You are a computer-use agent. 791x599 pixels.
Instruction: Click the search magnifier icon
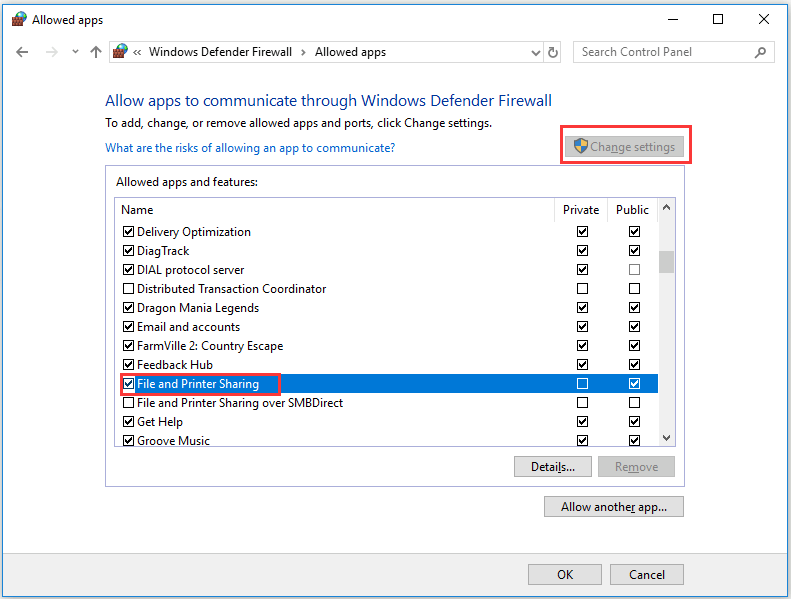[x=761, y=52]
